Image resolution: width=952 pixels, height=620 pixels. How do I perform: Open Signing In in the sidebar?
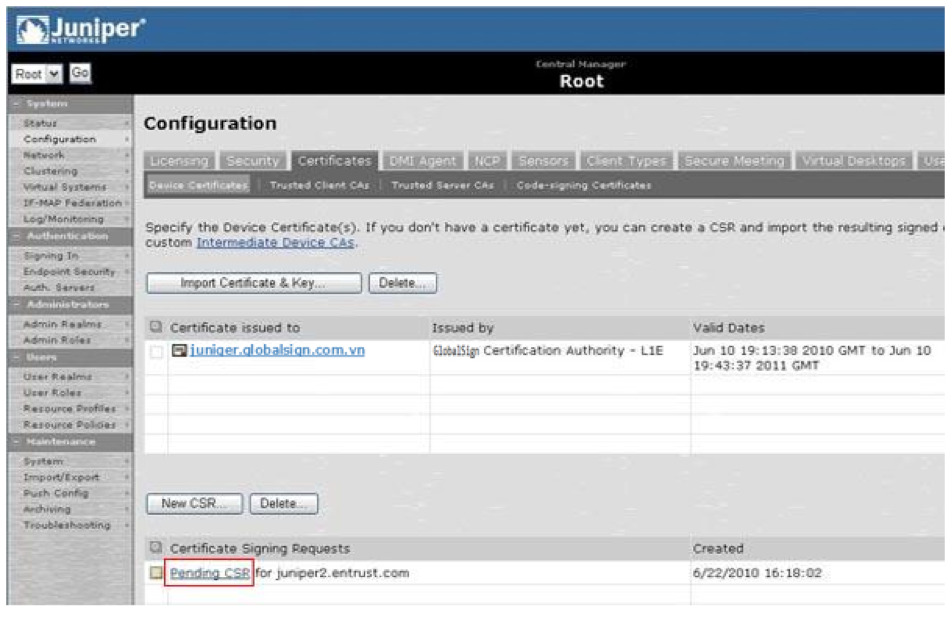coord(51,256)
